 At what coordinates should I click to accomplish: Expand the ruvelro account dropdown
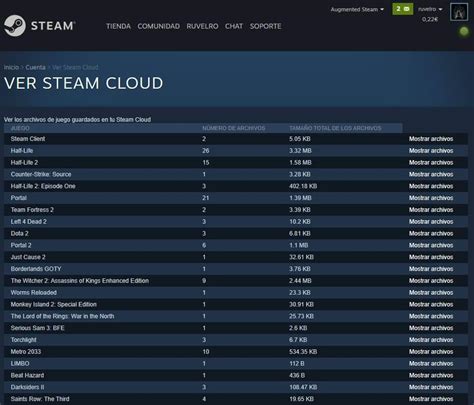[430, 9]
